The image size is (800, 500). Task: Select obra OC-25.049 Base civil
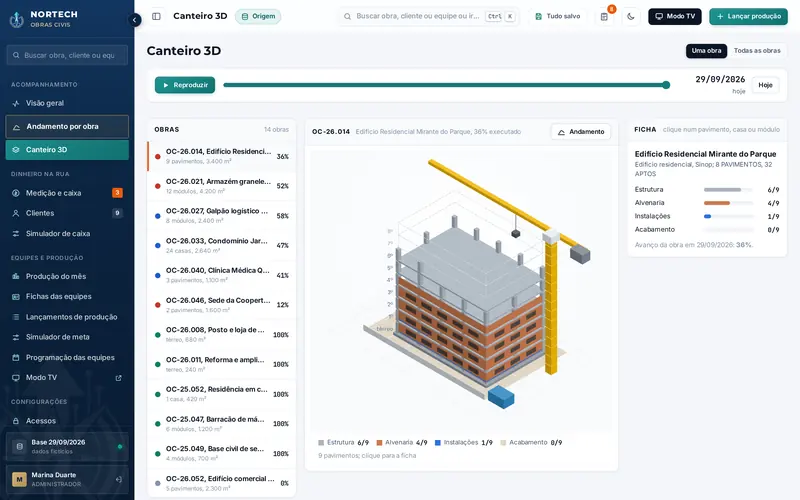221,454
